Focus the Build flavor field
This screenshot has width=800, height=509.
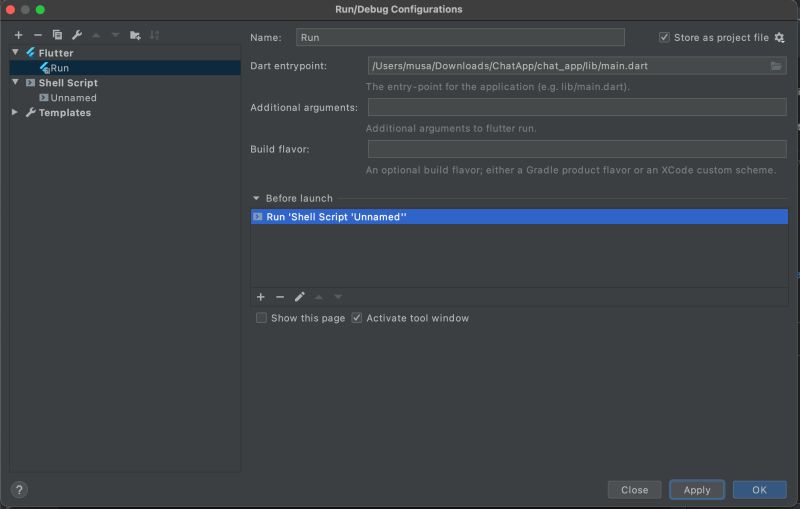(x=577, y=149)
